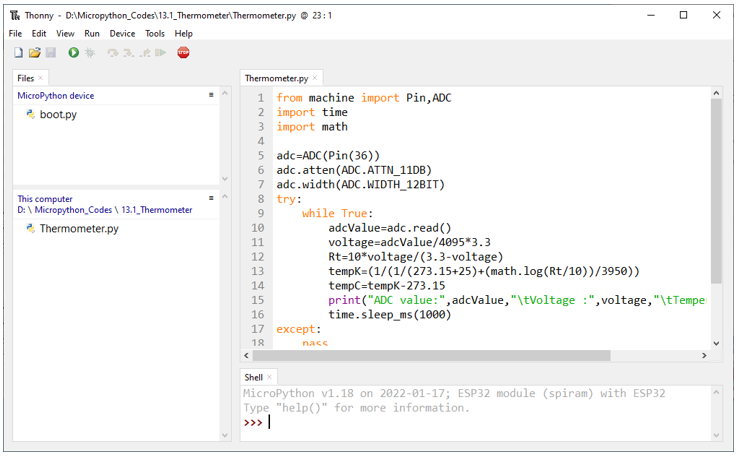Open the This computer panel menu icon
The width and height of the screenshot is (738, 456).
coord(211,198)
